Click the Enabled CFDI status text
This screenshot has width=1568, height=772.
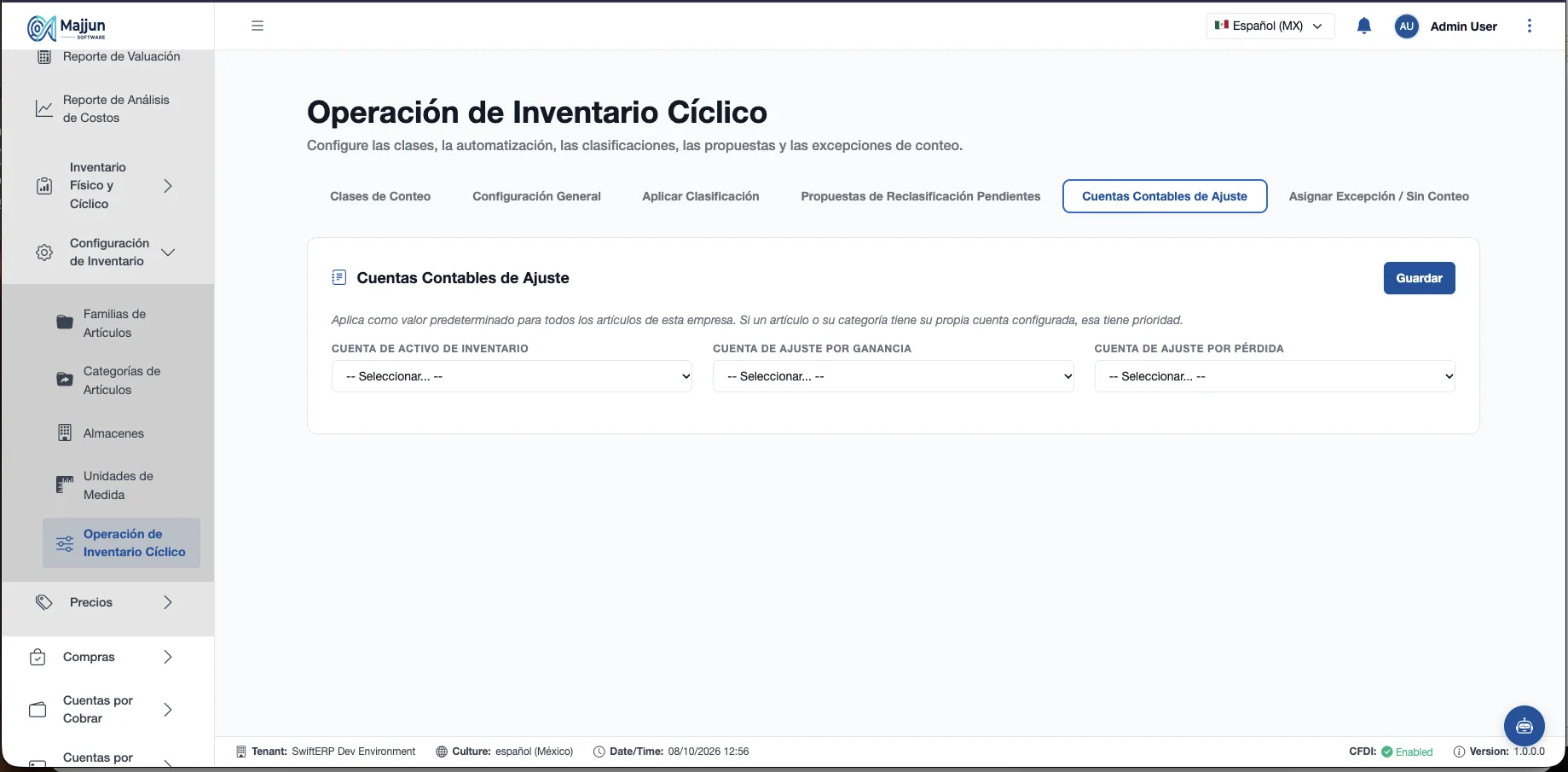click(1414, 752)
